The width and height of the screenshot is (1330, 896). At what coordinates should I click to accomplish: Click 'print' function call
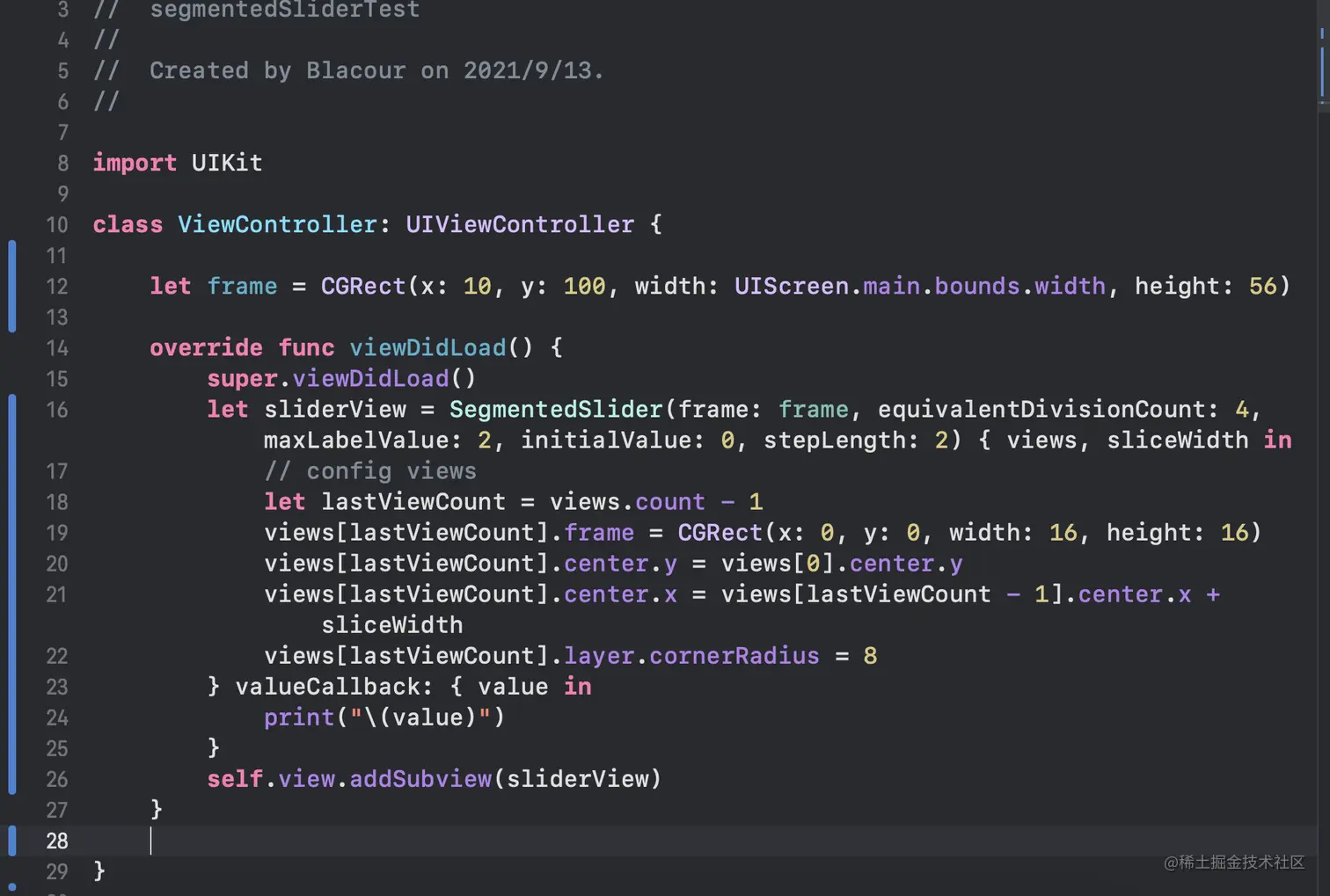tap(299, 718)
